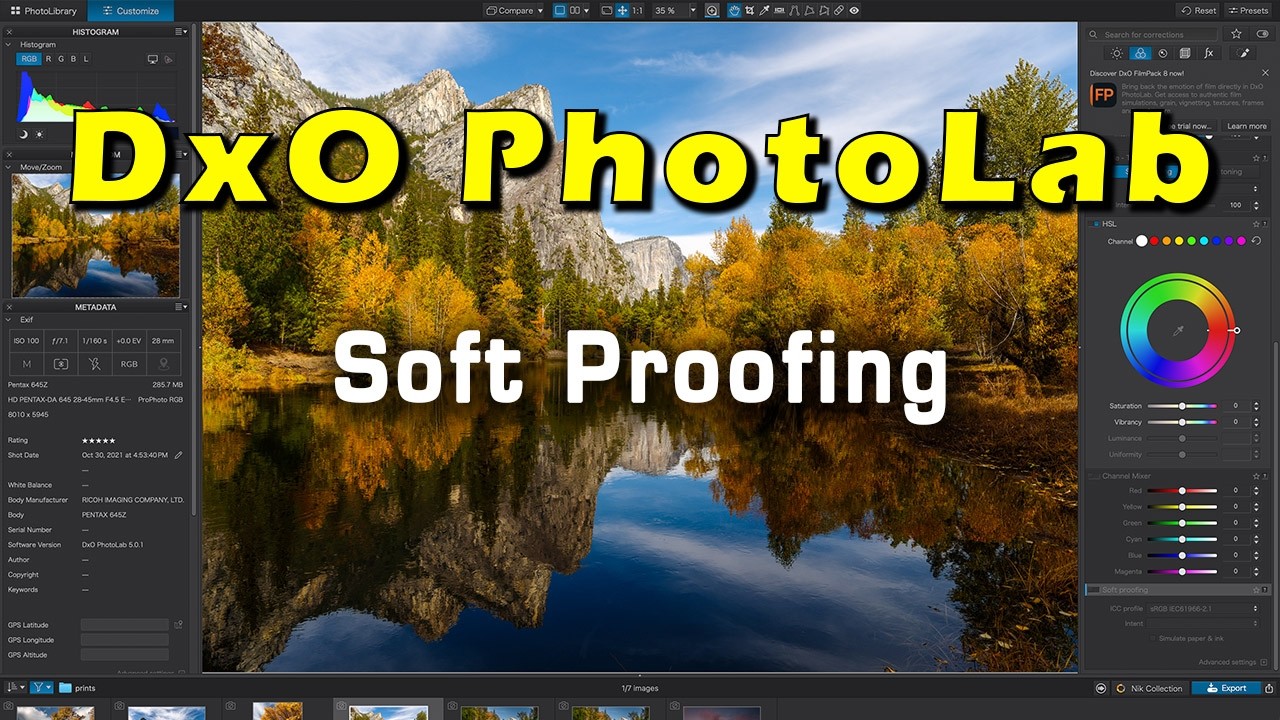Click the HSL color wheel eyedropper
The image size is (1280, 720).
click(x=1178, y=330)
